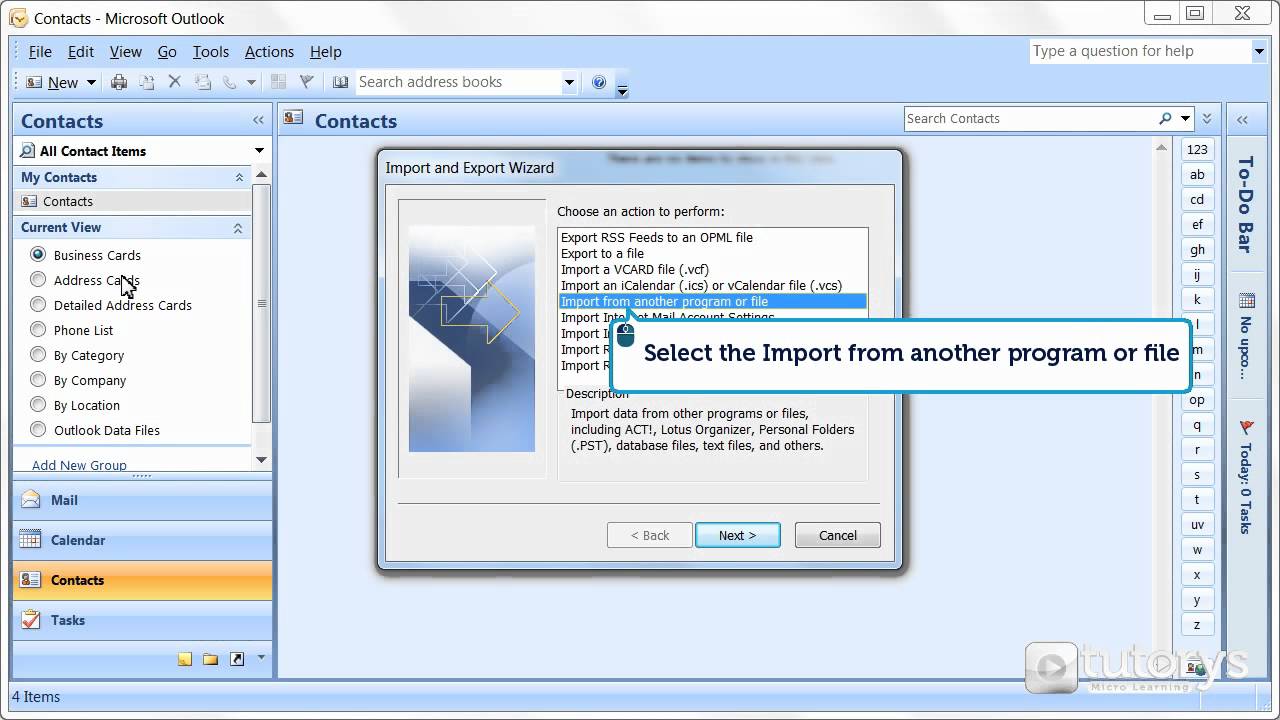1280x720 pixels.
Task: Open the View menu
Action: 125,52
